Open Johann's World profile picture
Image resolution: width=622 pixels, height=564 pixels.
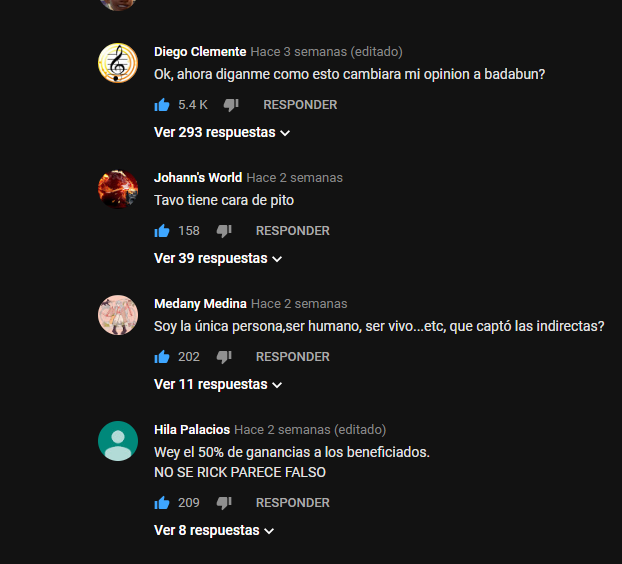pyautogui.click(x=118, y=189)
